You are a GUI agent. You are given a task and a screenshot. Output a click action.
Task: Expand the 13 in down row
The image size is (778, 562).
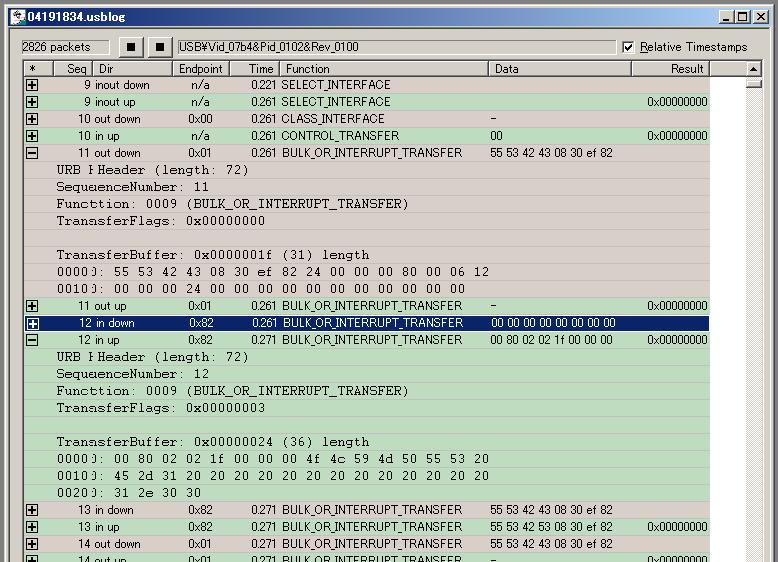click(x=32, y=510)
